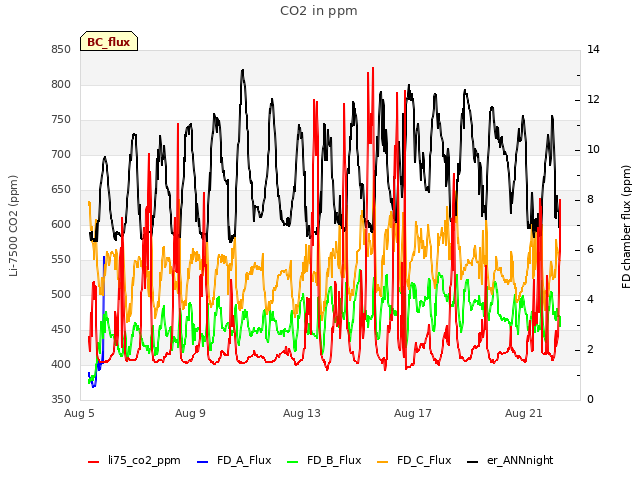Screen dimensions: 640x480
Task: Click the 14 right-axis tick label
Action: [593, 50]
